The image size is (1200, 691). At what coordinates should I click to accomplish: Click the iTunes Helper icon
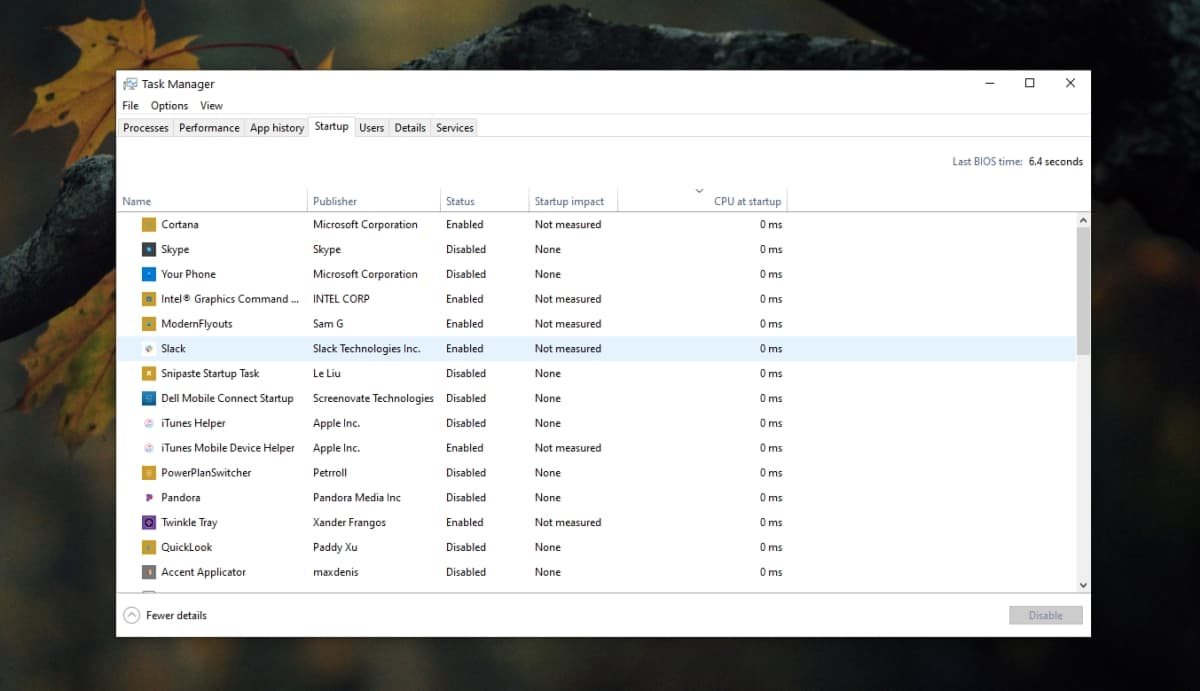[149, 423]
